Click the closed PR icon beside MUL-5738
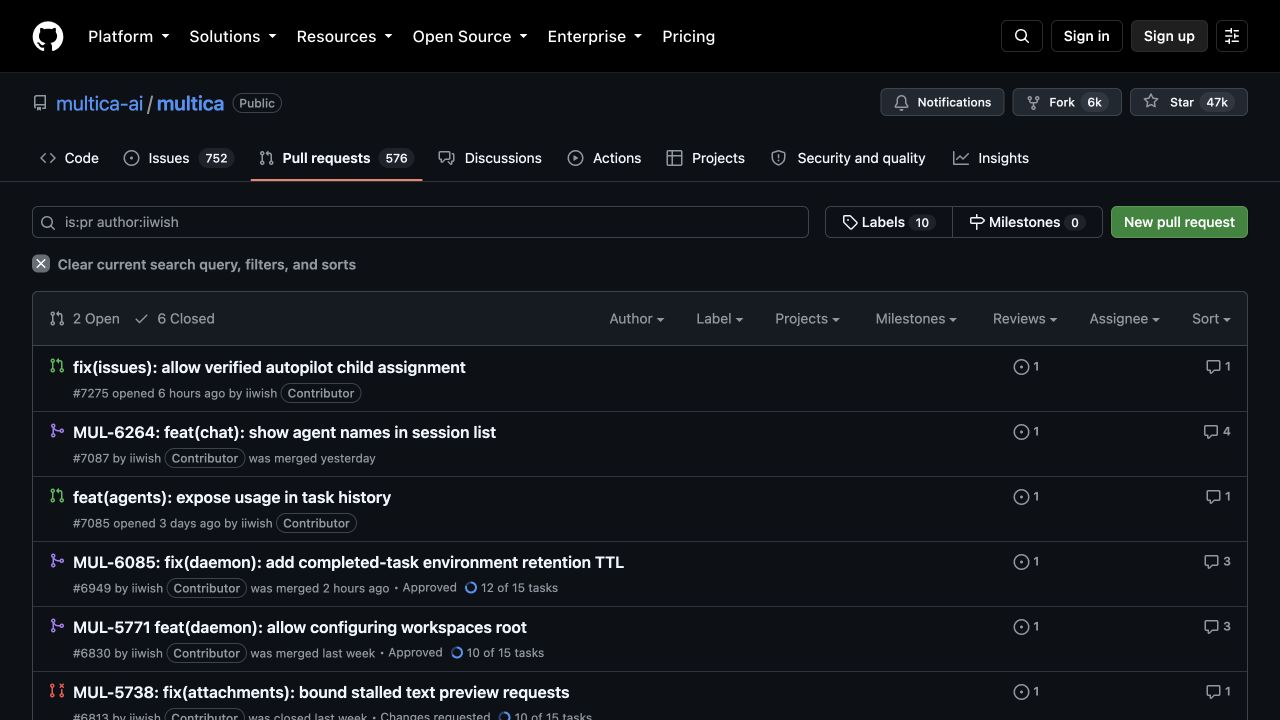 click(57, 691)
